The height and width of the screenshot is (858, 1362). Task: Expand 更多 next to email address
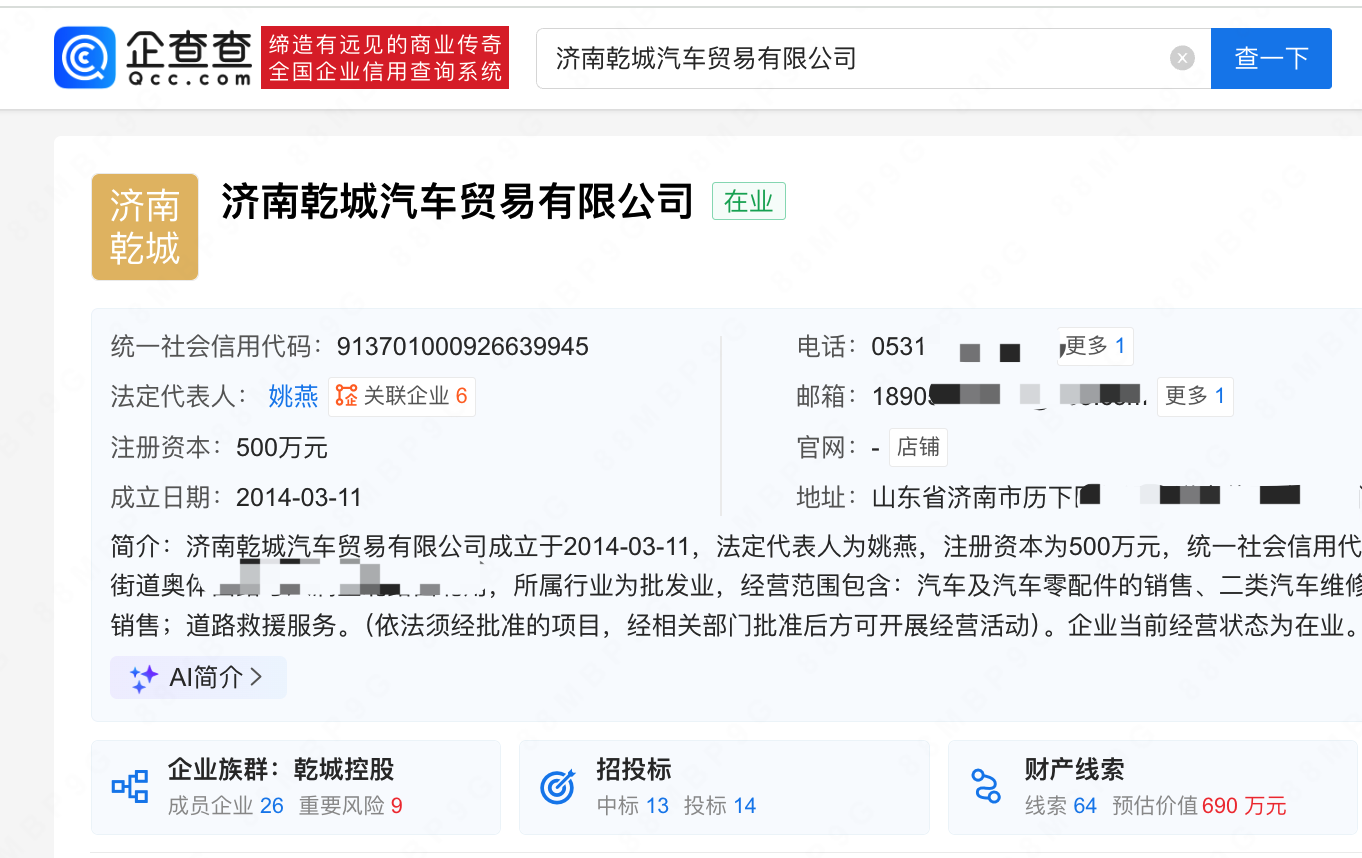coord(1195,396)
